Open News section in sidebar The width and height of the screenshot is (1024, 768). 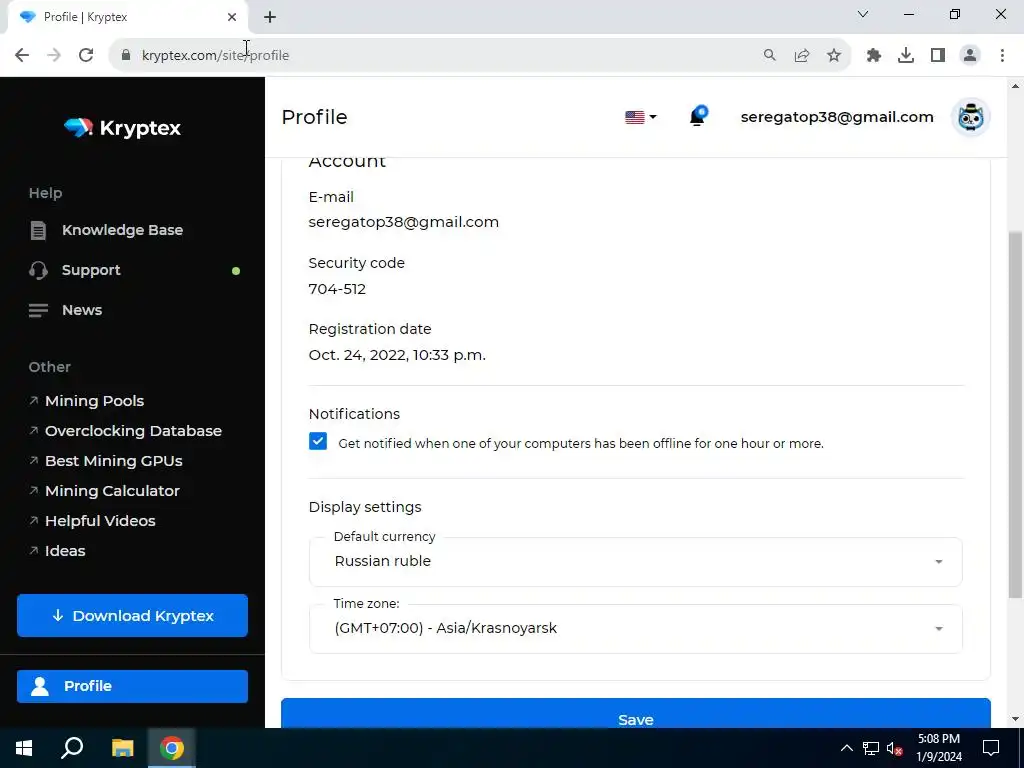tap(82, 310)
